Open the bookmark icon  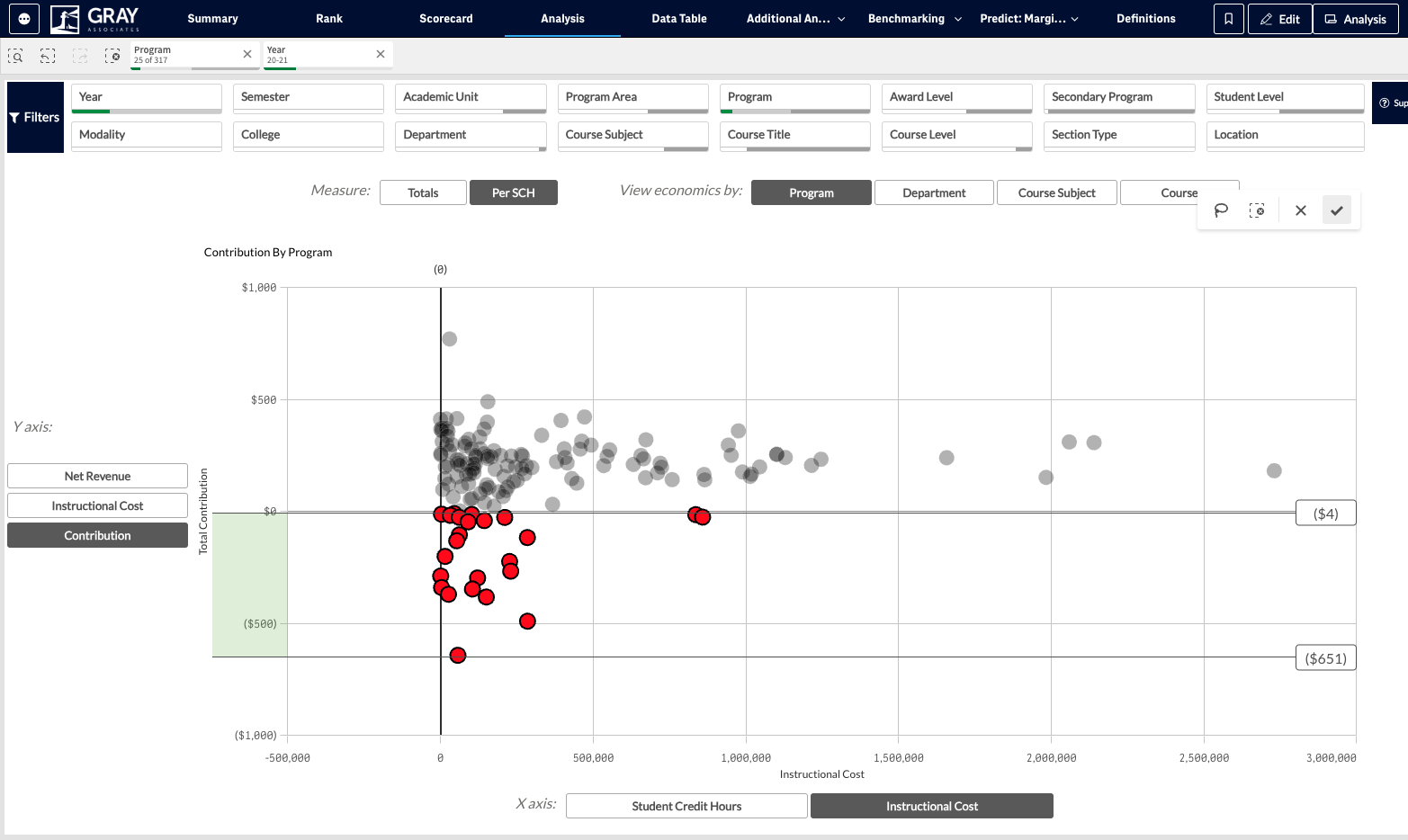click(1228, 19)
